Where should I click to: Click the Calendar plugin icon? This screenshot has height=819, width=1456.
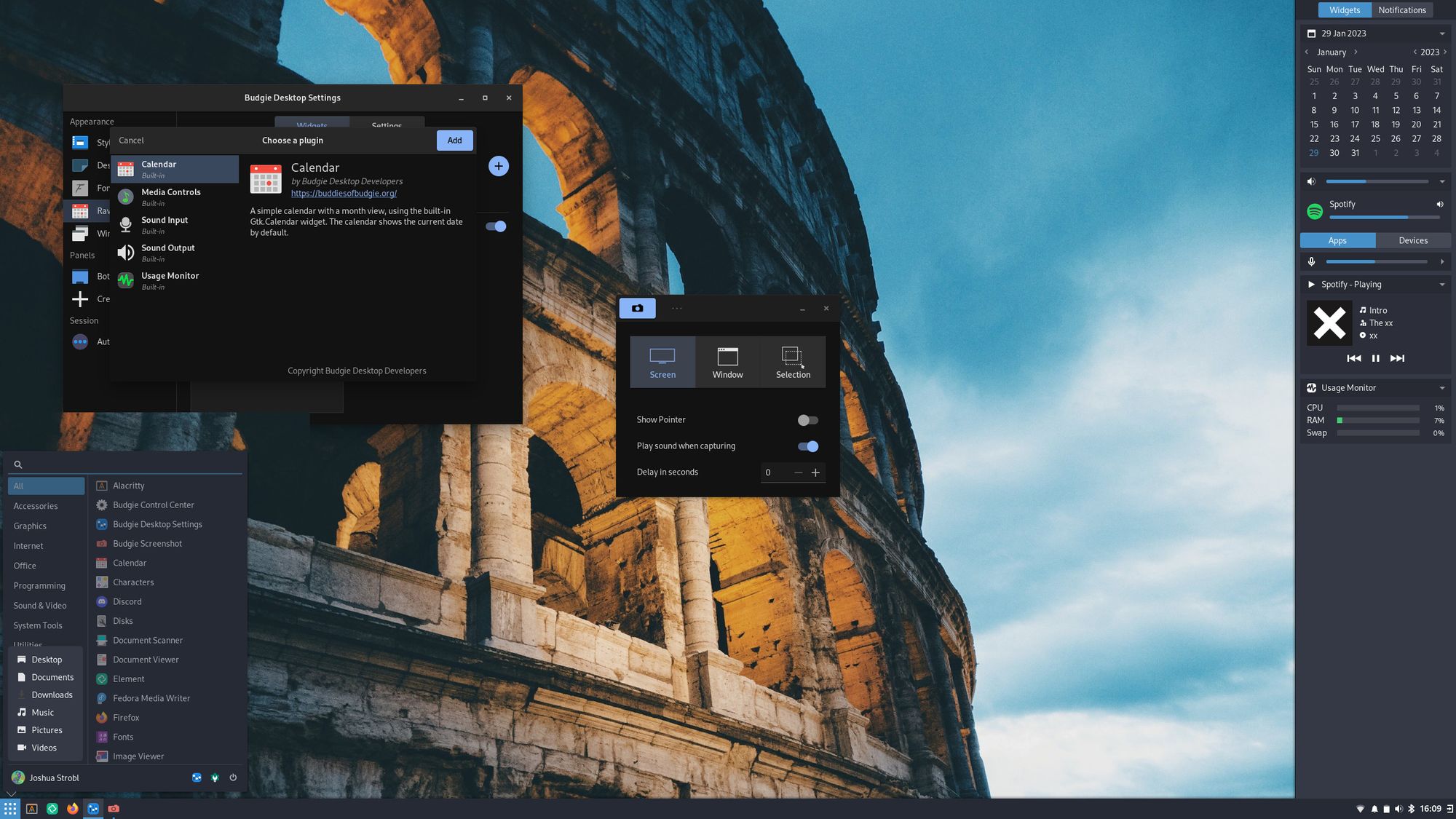[125, 168]
